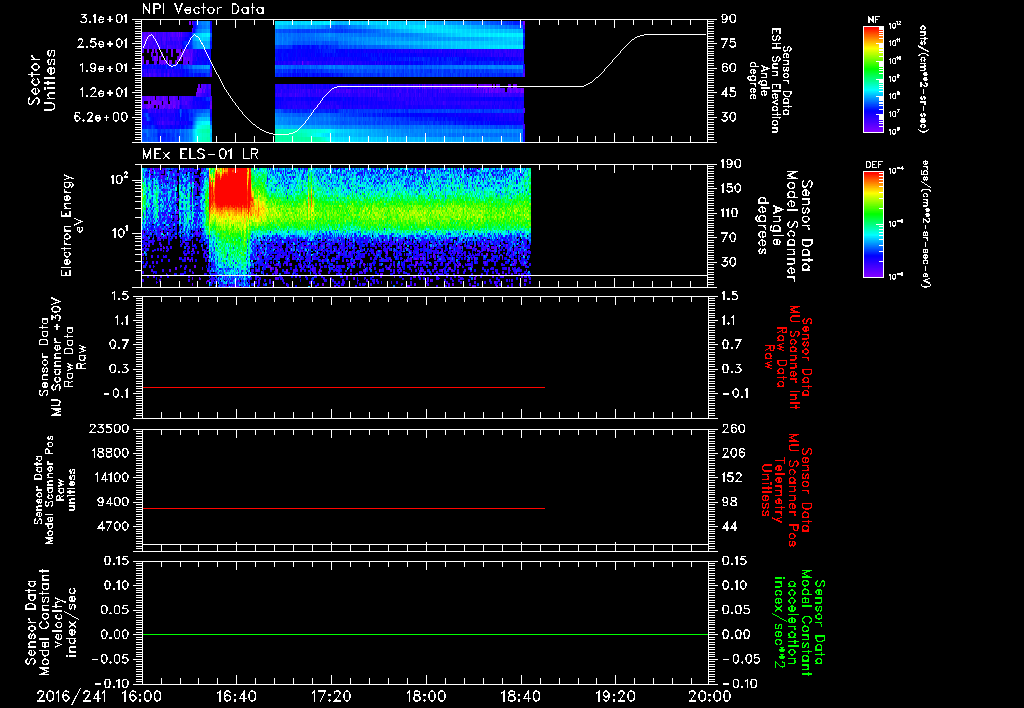Click the '2.5e+01' sector tick value
The image size is (1024, 708).
(x=104, y=43)
